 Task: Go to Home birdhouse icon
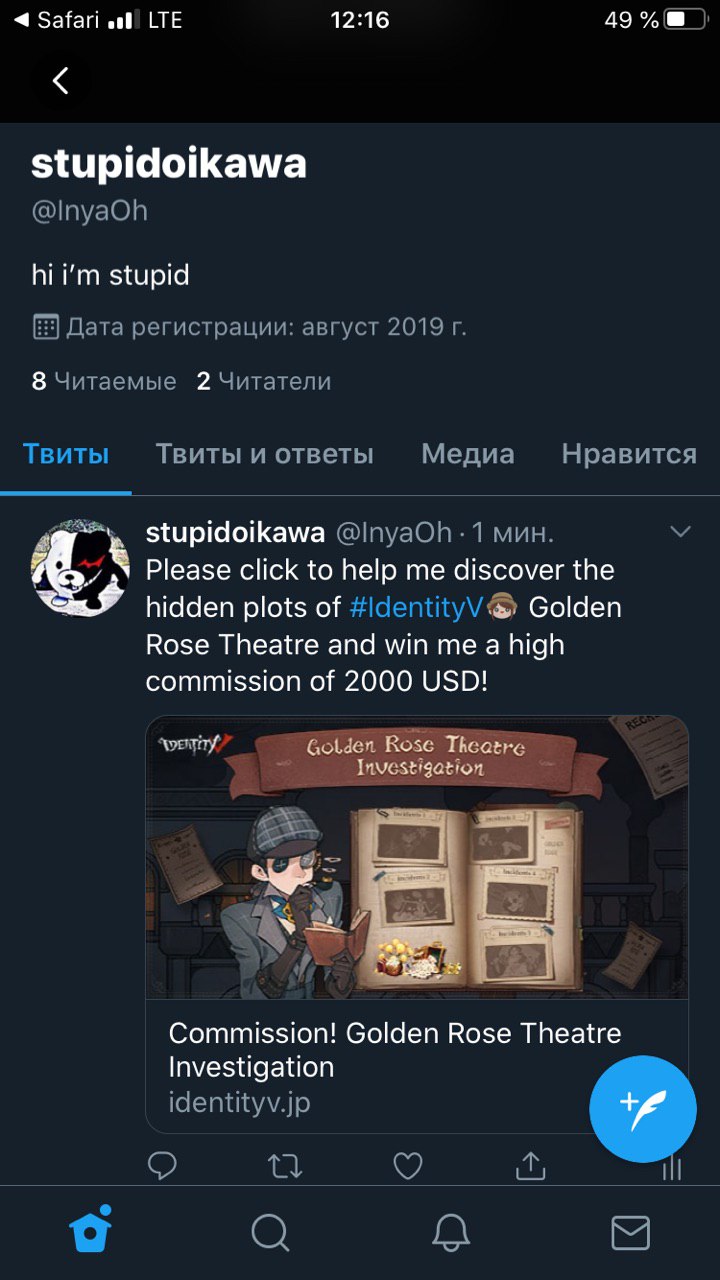tap(90, 1230)
